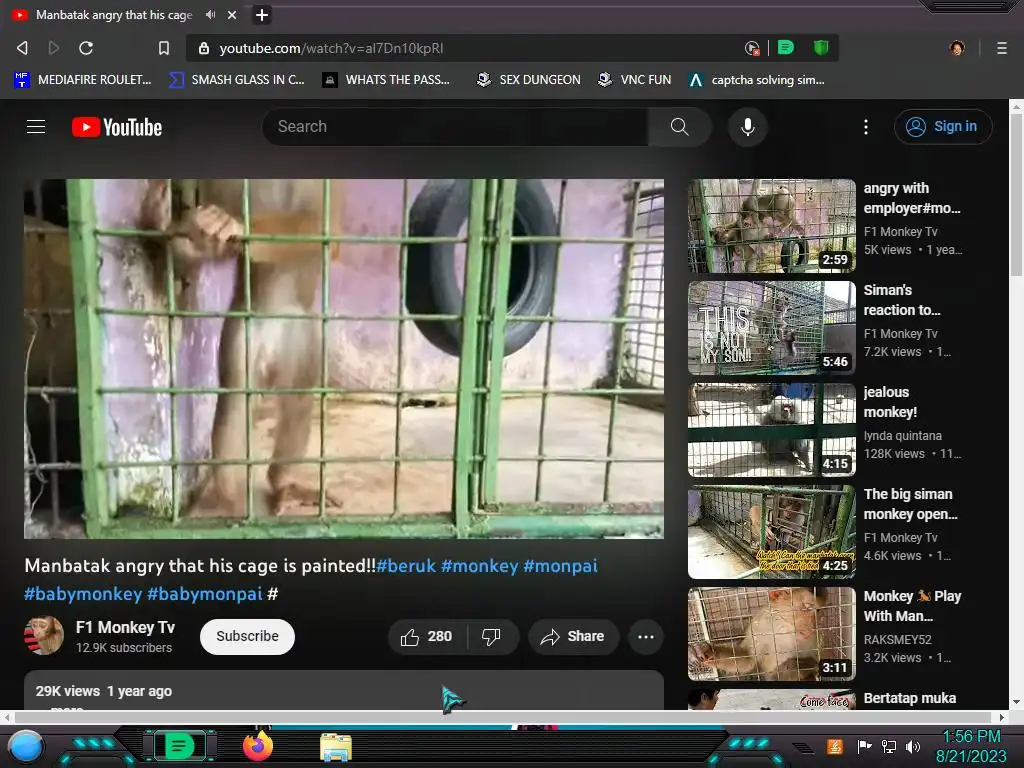
Task: Start voice search with the microphone icon
Action: pyautogui.click(x=748, y=127)
